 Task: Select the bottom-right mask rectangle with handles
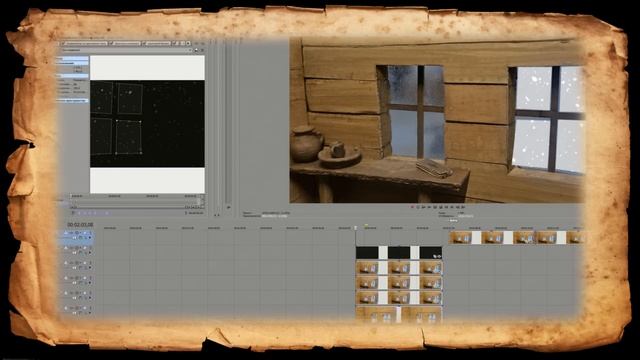[x=129, y=137]
